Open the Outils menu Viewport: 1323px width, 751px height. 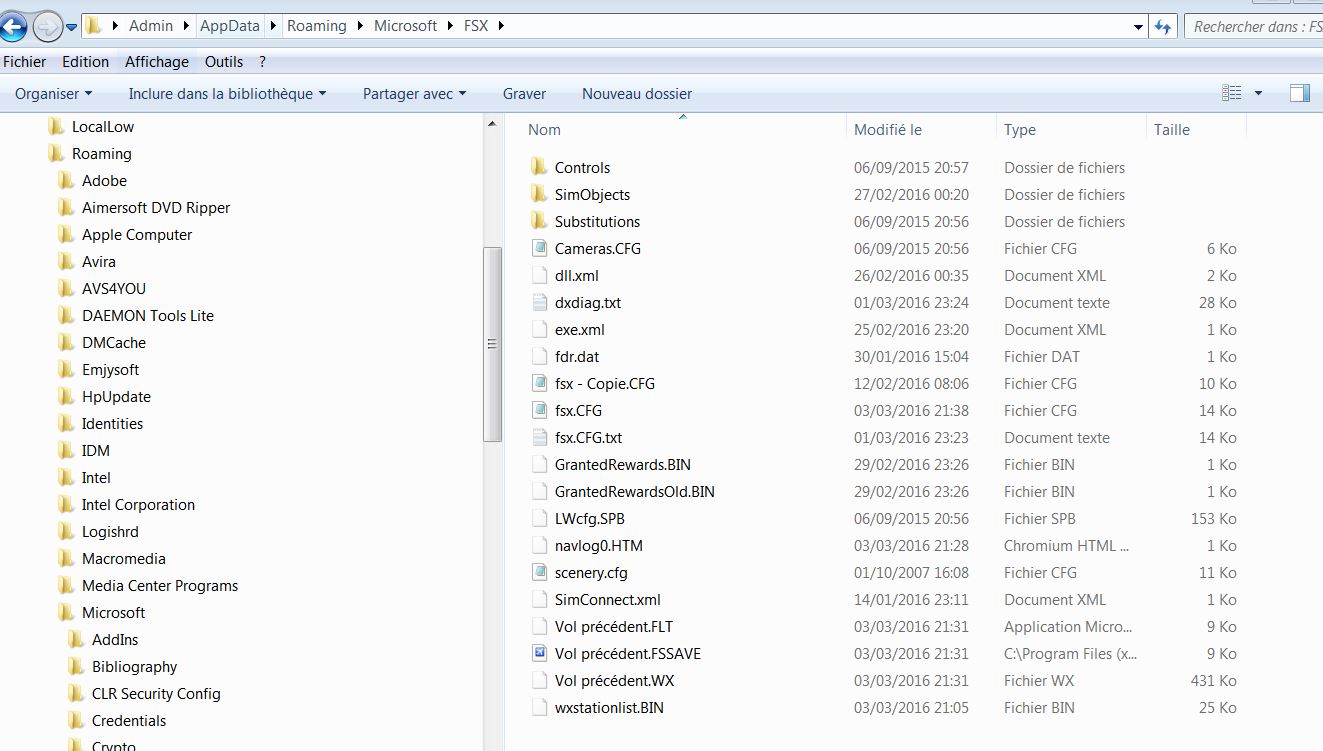pos(224,62)
